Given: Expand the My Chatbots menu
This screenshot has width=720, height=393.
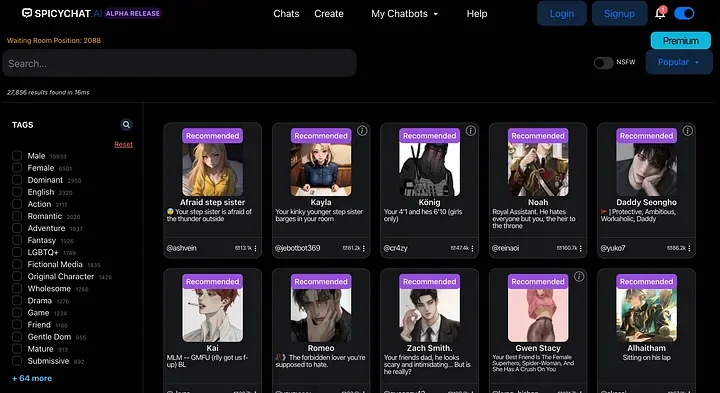Looking at the screenshot, I should tap(405, 14).
